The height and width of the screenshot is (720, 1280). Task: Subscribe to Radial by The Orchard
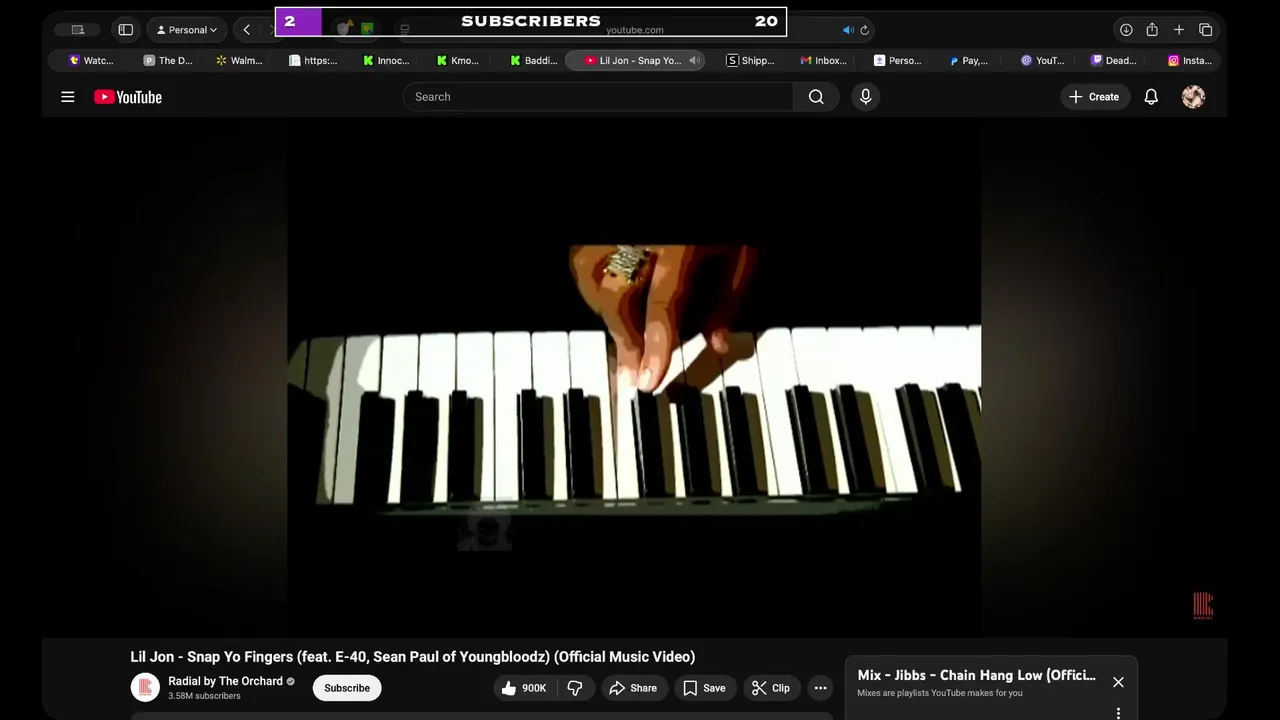point(347,688)
